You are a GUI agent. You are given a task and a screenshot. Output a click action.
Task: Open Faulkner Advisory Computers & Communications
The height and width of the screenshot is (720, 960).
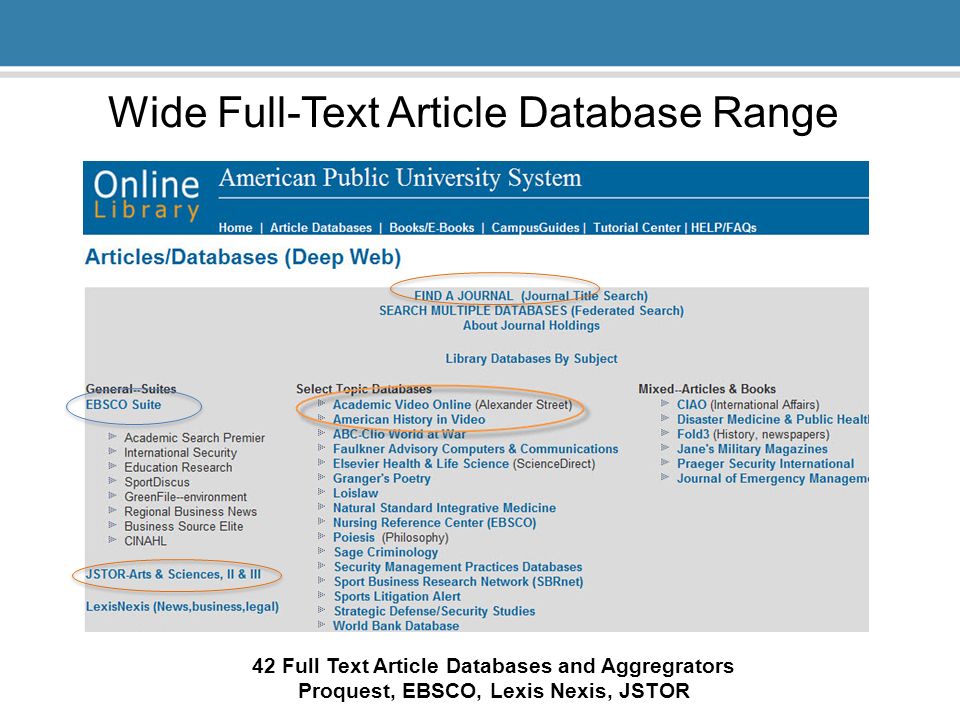tap(476, 449)
